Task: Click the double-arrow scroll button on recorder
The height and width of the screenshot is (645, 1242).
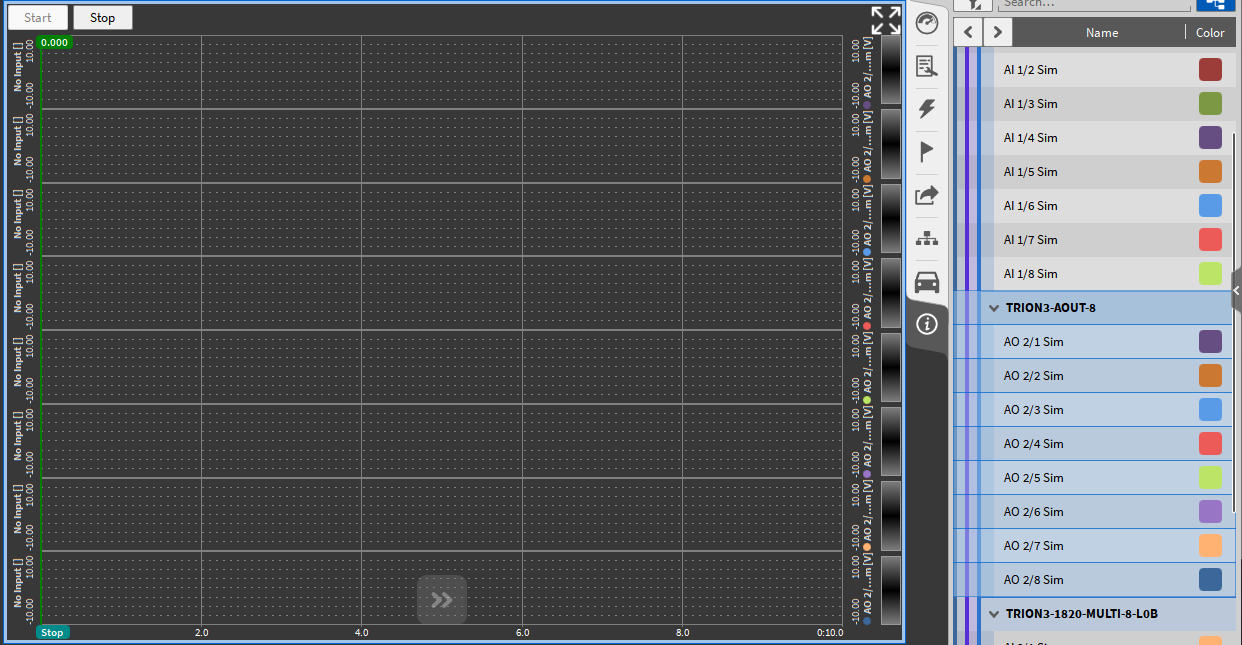Action: (442, 600)
